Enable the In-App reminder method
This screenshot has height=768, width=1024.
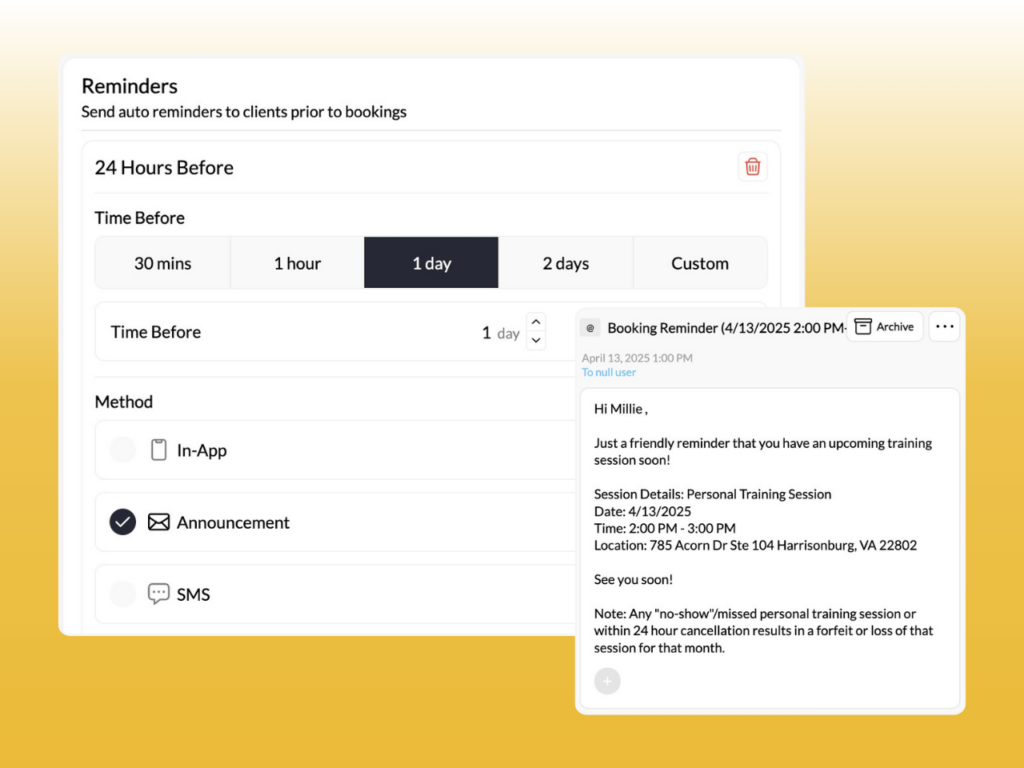(122, 450)
